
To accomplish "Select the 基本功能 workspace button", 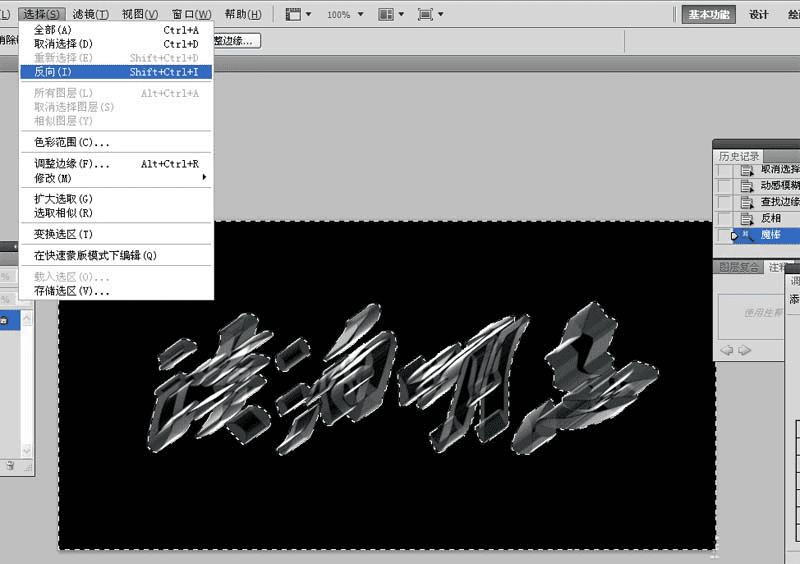I will click(709, 14).
